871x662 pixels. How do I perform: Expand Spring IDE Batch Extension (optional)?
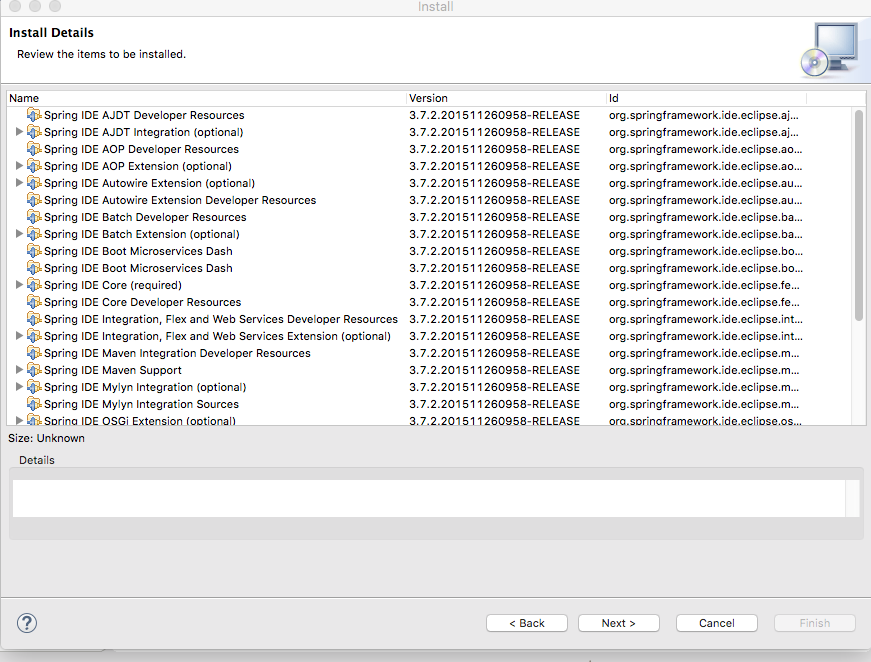point(19,233)
